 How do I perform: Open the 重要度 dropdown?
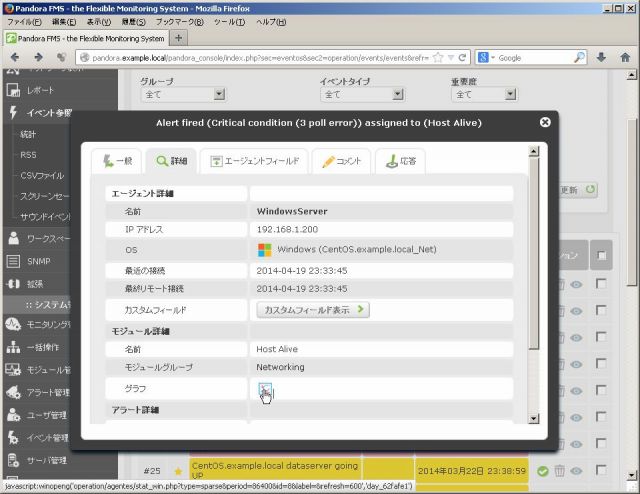(x=484, y=95)
